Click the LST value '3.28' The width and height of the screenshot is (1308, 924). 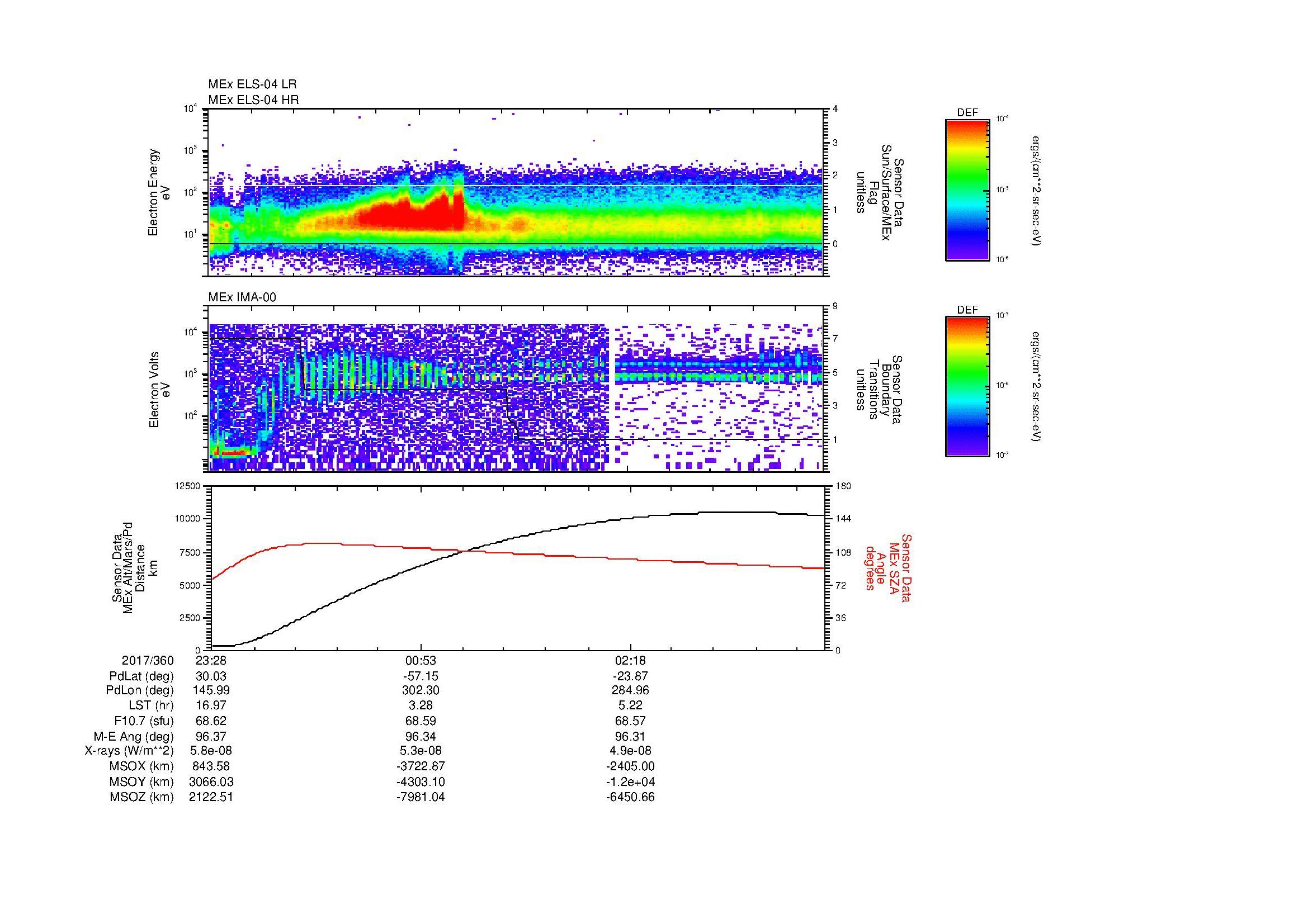(421, 706)
